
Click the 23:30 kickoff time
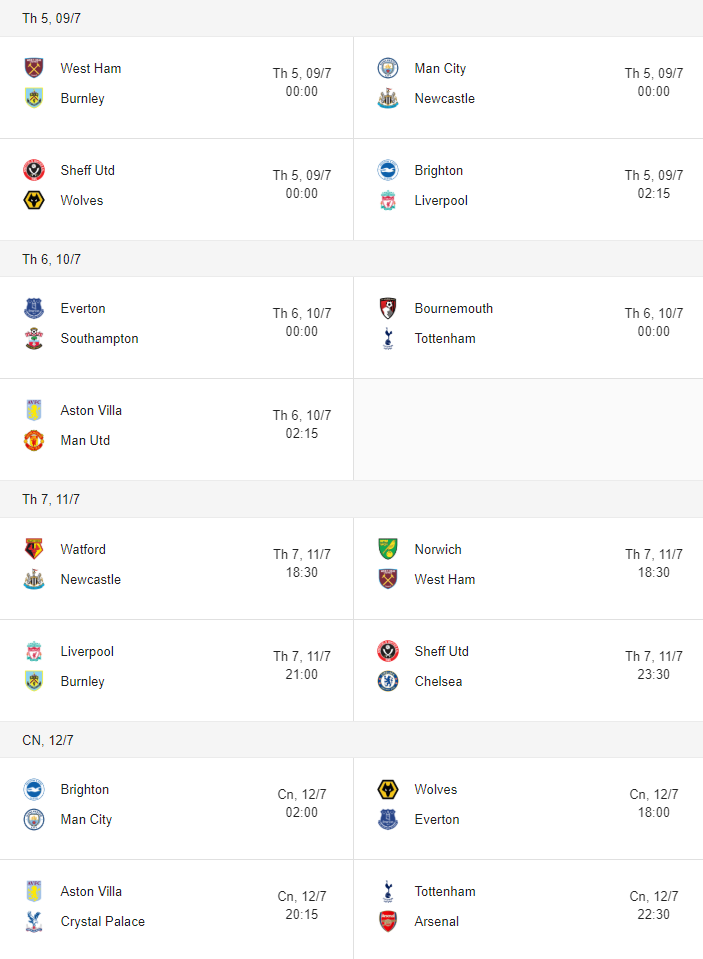pyautogui.click(x=654, y=674)
